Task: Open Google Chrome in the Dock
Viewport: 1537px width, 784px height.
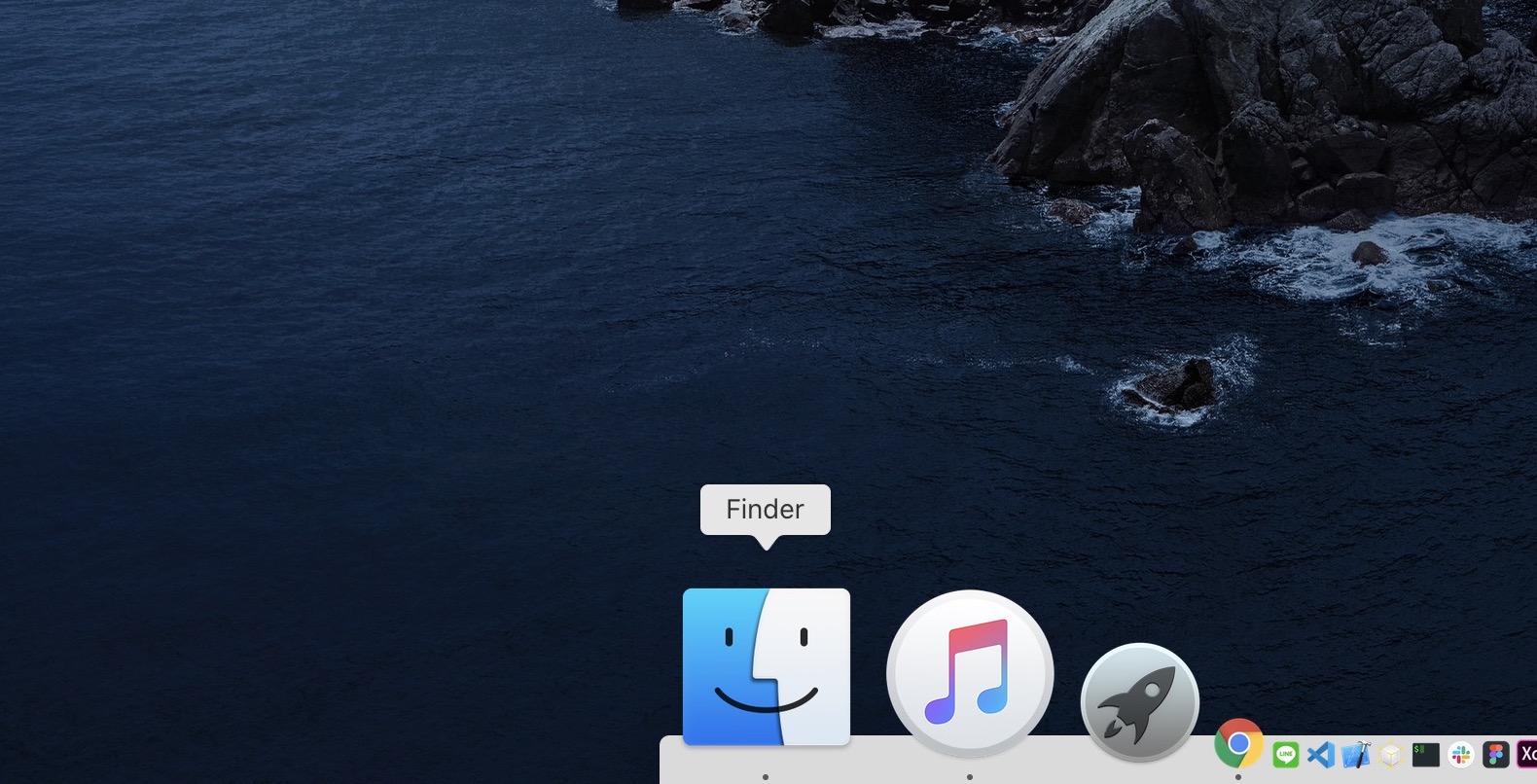Action: (1238, 744)
